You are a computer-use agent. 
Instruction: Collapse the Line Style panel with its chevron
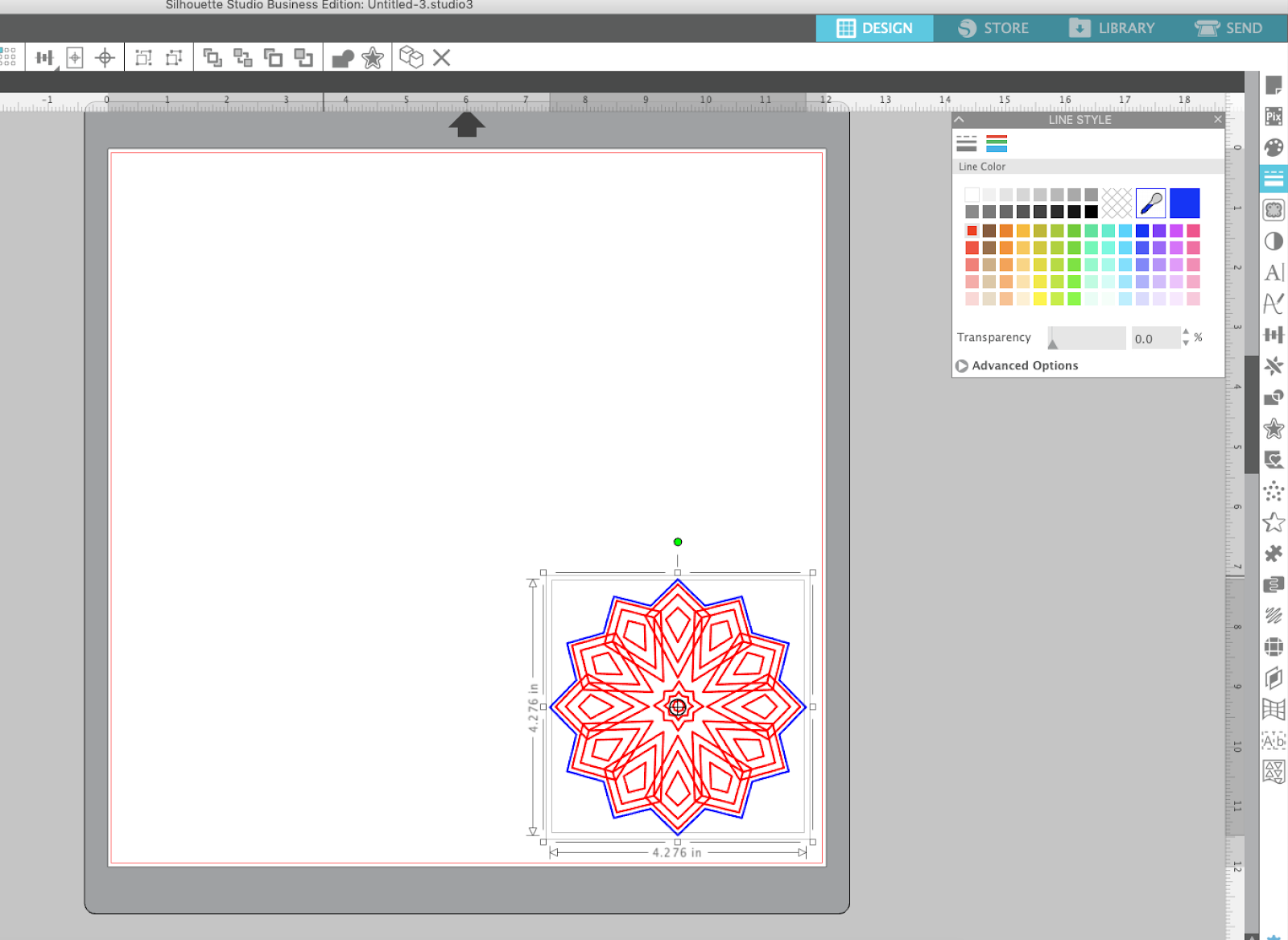pyautogui.click(x=960, y=119)
